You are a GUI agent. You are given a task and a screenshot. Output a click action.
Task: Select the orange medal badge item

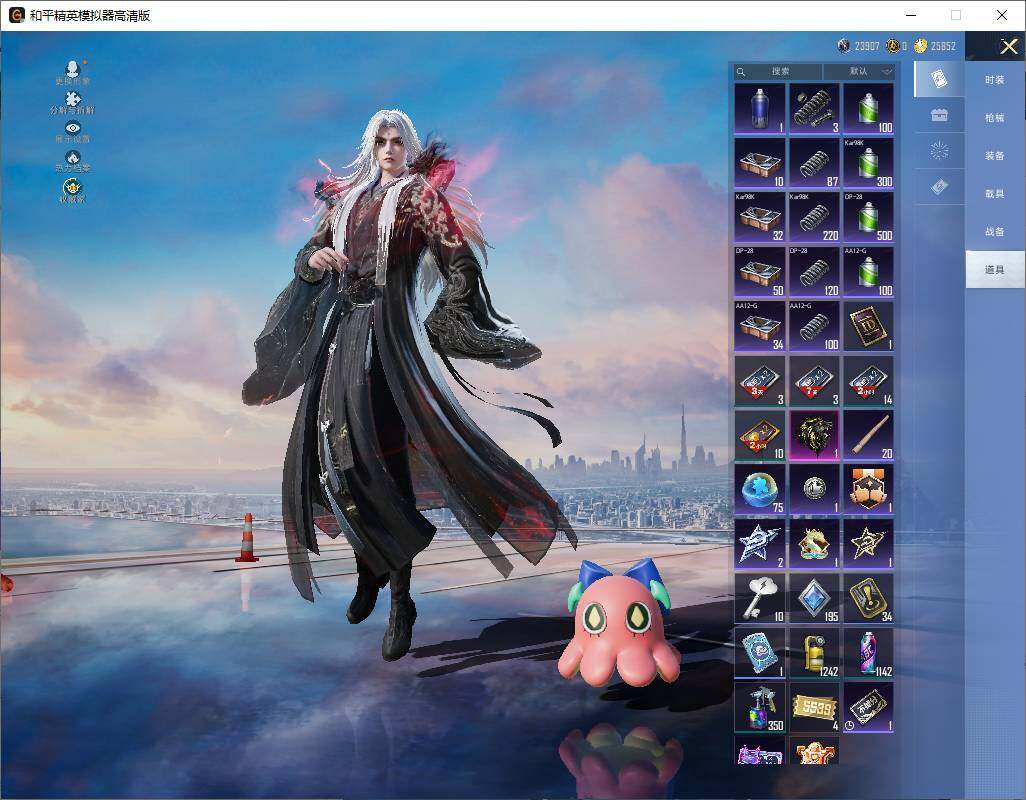click(868, 490)
